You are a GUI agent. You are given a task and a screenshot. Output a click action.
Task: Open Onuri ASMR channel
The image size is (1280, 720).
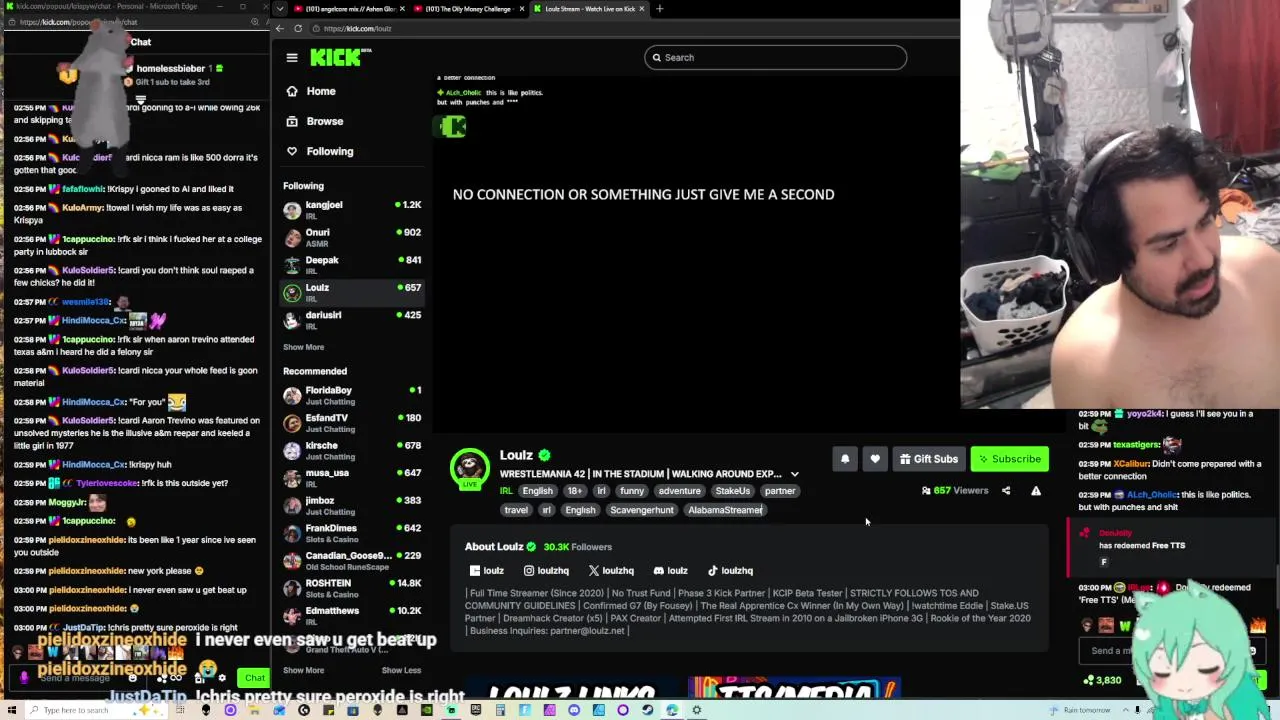[352, 237]
